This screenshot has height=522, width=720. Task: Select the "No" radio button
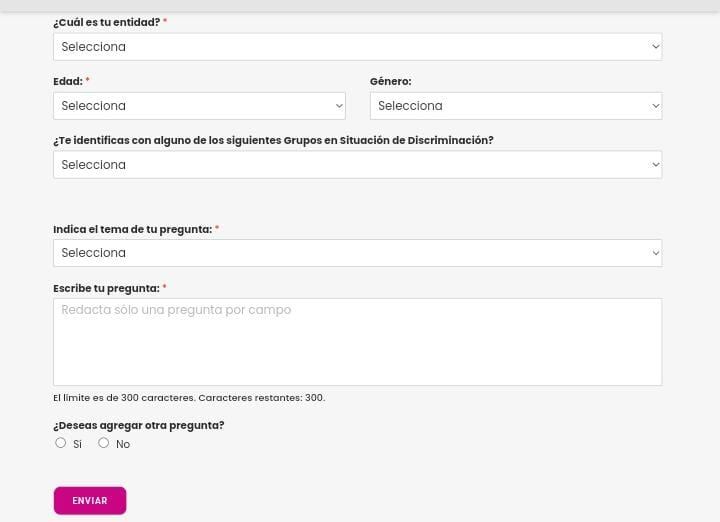[x=104, y=443]
